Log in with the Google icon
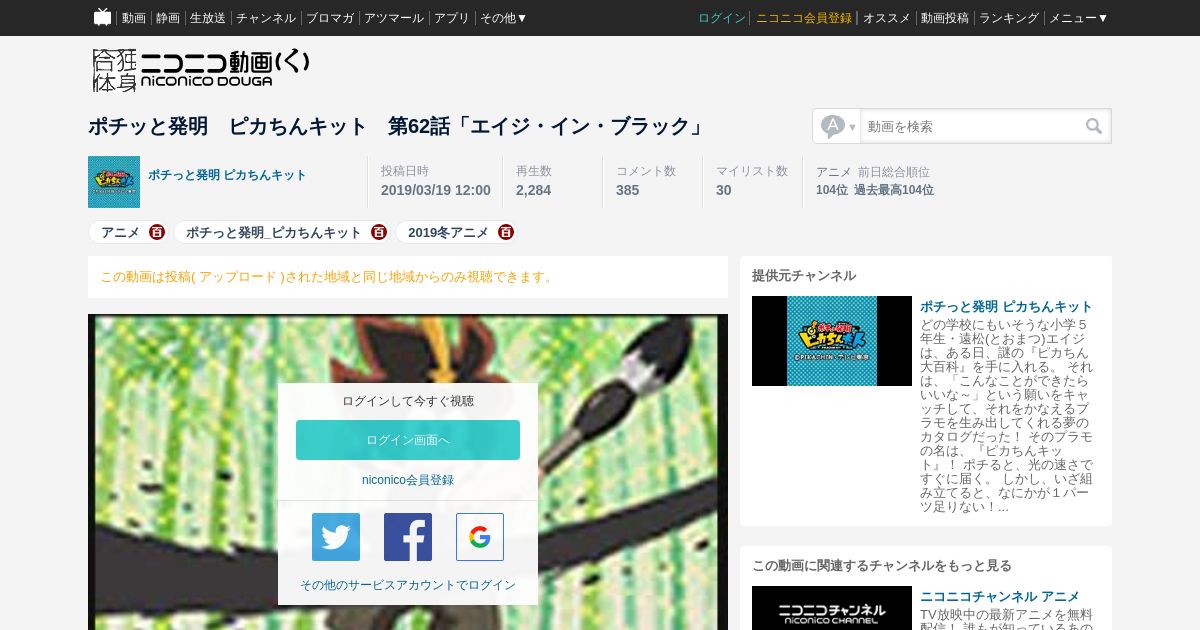Screen dimensions: 1200x630 pyautogui.click(x=480, y=537)
